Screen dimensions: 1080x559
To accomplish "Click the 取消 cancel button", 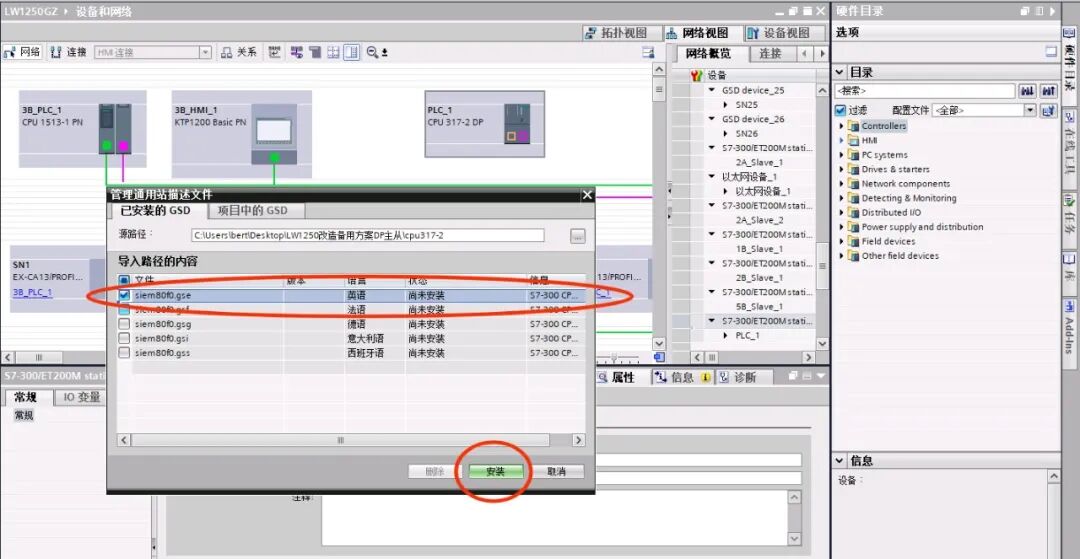I will pyautogui.click(x=557, y=472).
